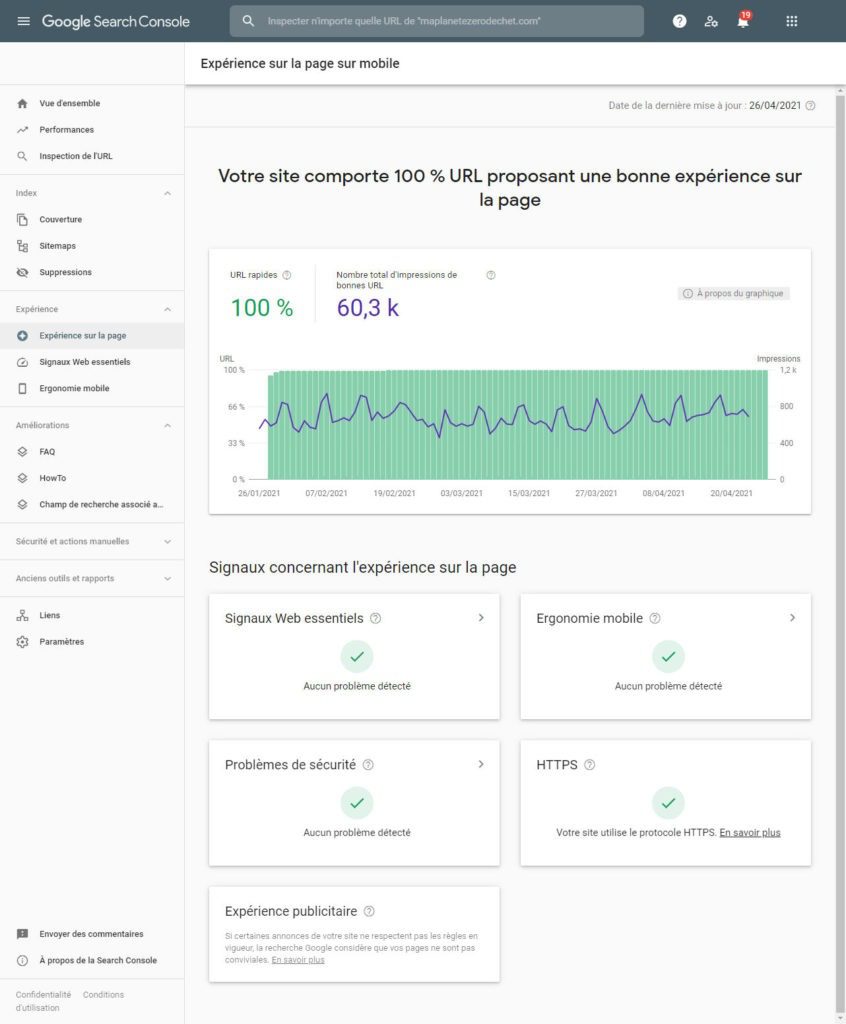
Task: Click the Vue d'ensemble home icon
Action: [x=22, y=103]
